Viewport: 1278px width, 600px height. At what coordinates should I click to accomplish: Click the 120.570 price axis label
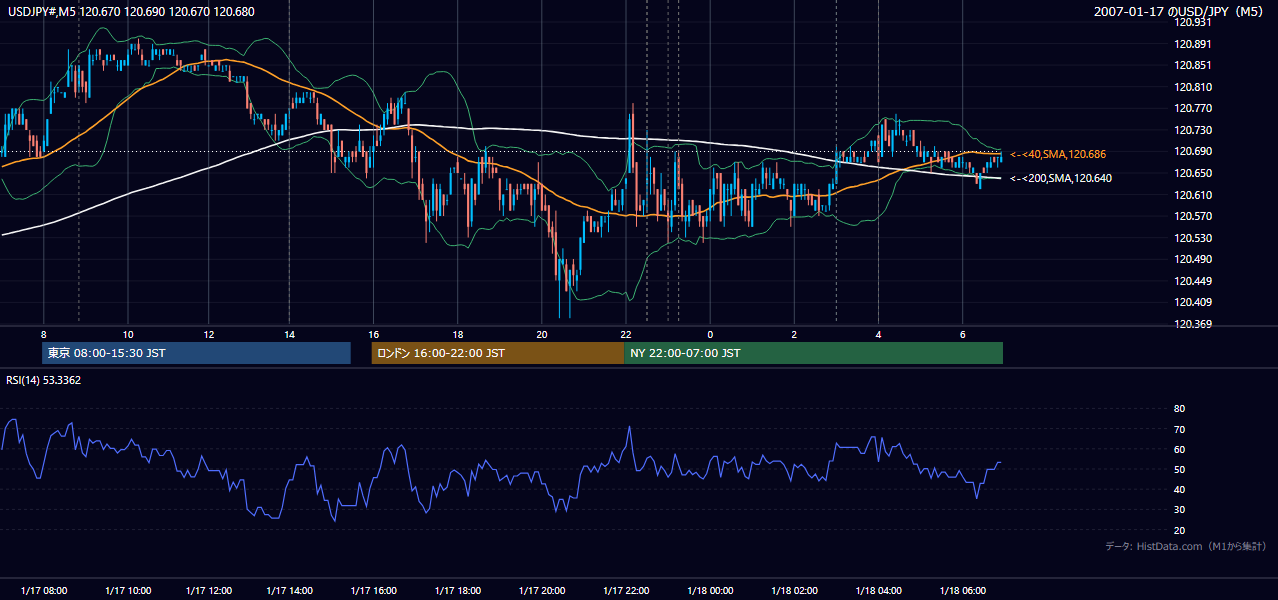tap(1193, 216)
